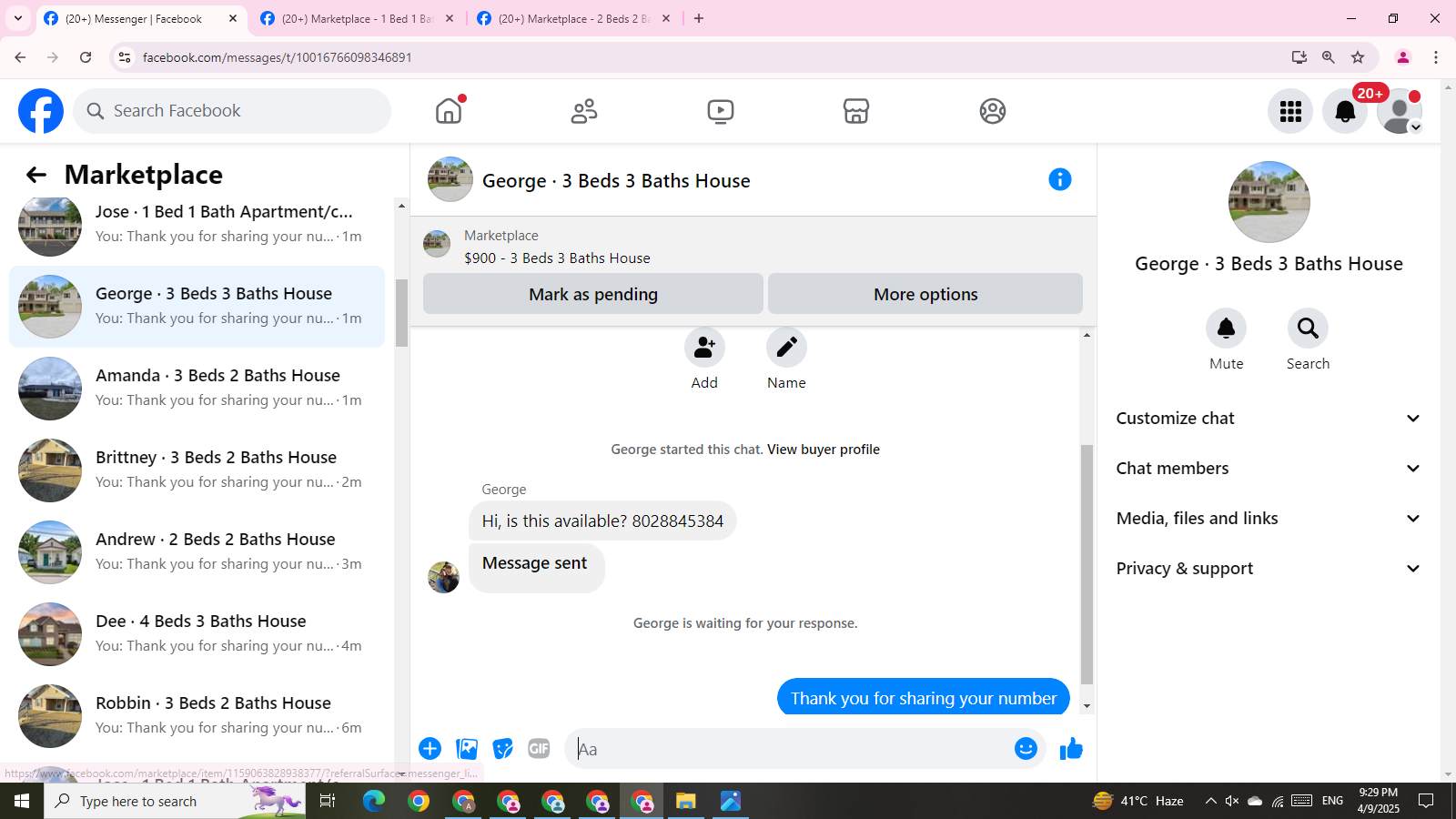Screen dimensions: 1456x819
Task: Expand Media, files and links section
Action: (x=1269, y=519)
